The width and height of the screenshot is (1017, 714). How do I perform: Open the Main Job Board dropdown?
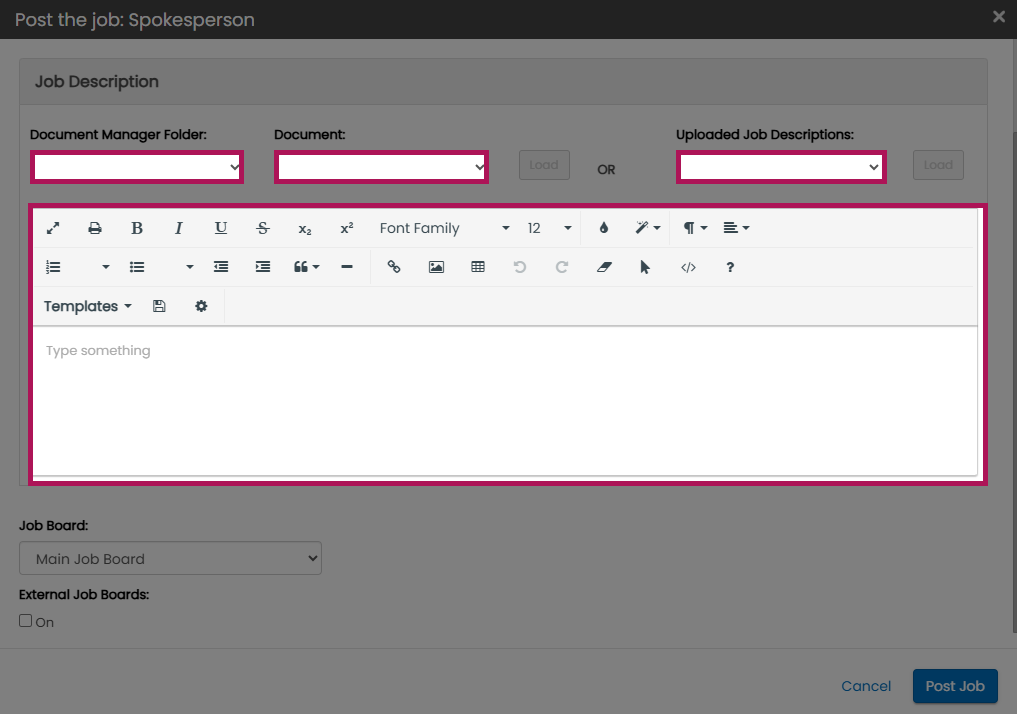[171, 558]
